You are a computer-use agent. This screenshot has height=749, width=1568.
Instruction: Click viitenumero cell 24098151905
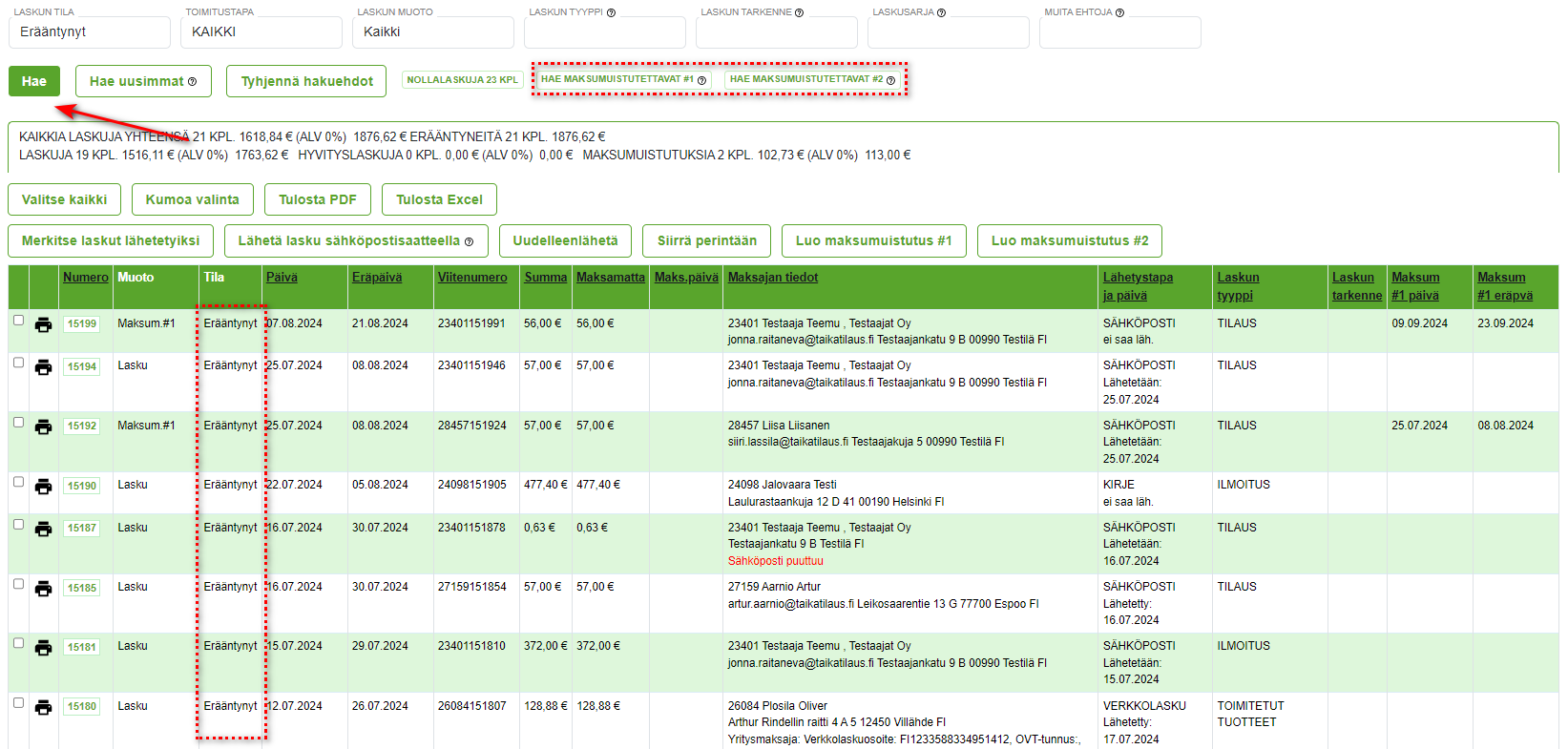click(x=472, y=485)
